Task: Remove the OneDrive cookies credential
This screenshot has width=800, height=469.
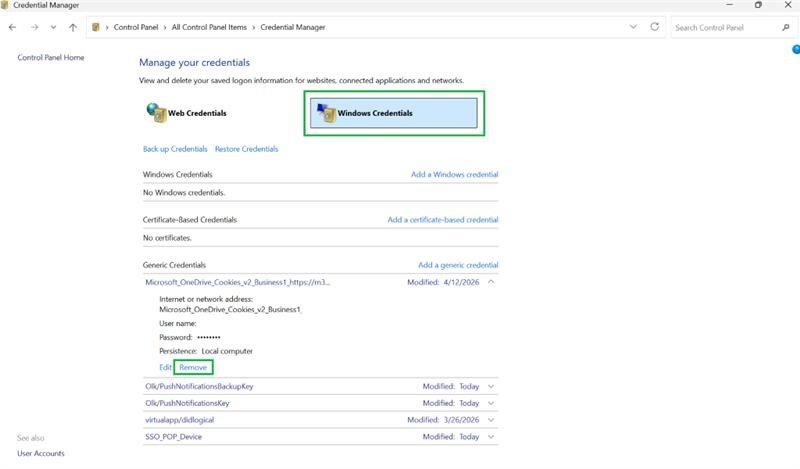Action: (193, 367)
